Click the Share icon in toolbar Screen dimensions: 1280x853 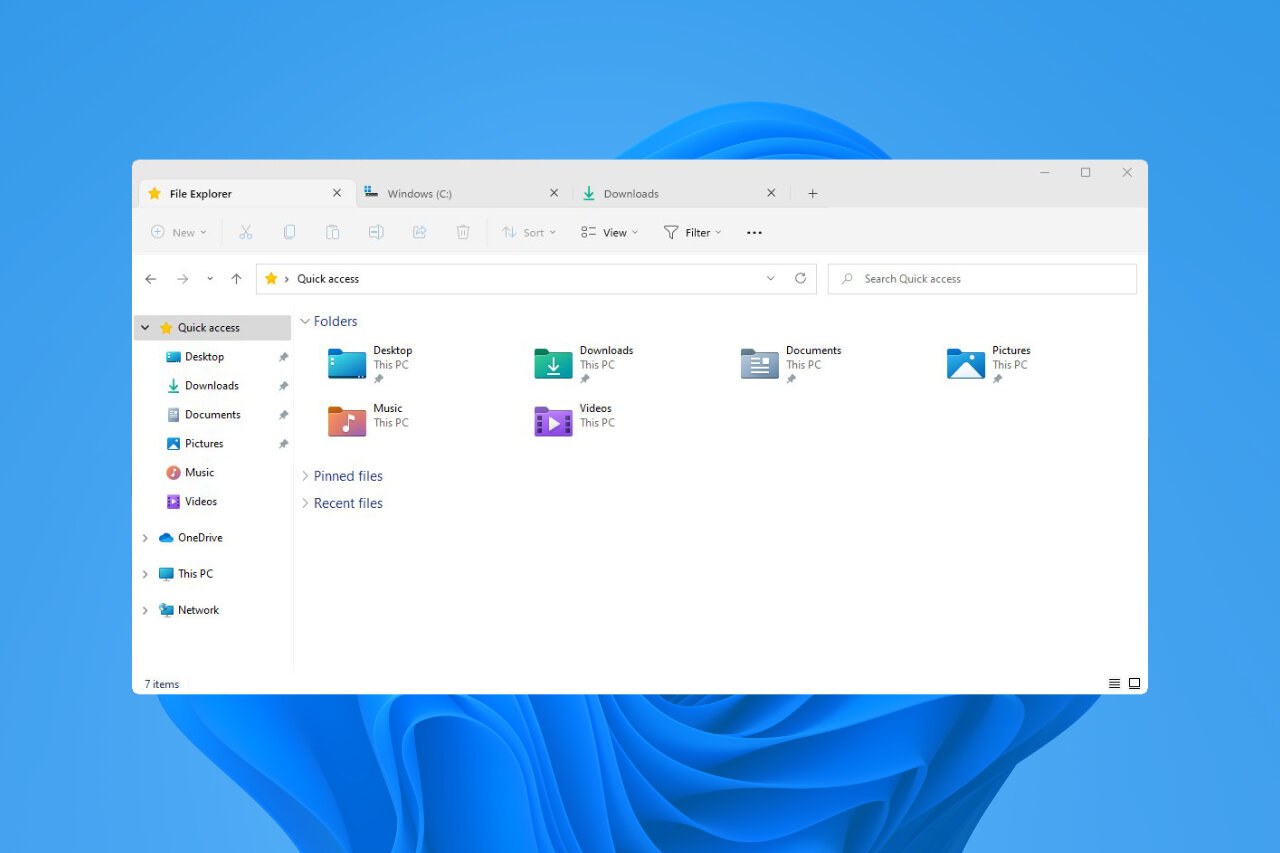pyautogui.click(x=420, y=232)
